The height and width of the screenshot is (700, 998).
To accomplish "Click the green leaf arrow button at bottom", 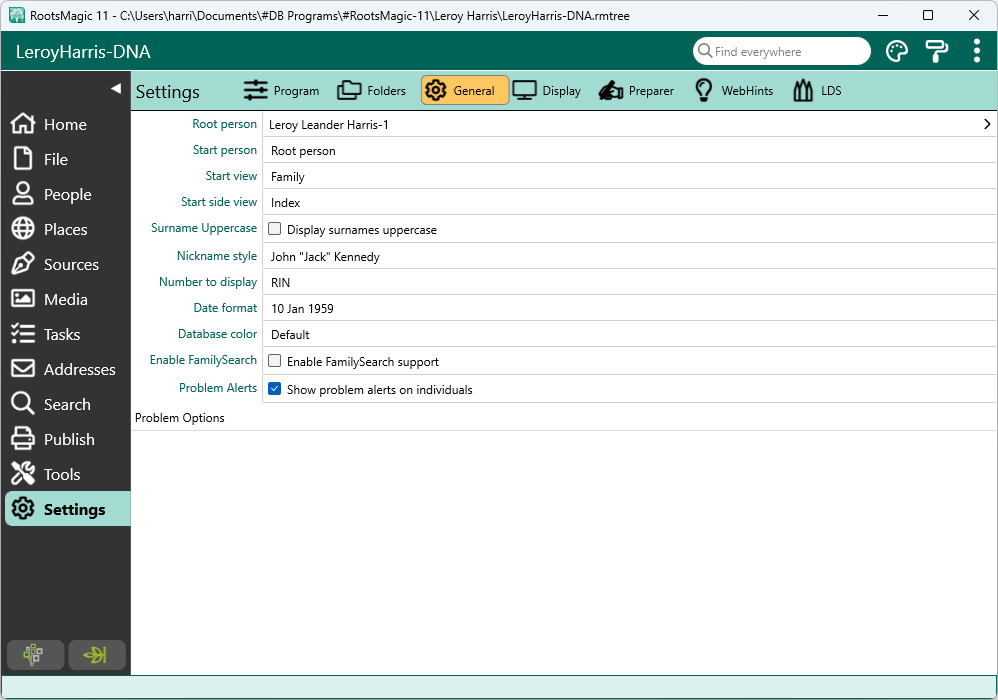I will (97, 655).
